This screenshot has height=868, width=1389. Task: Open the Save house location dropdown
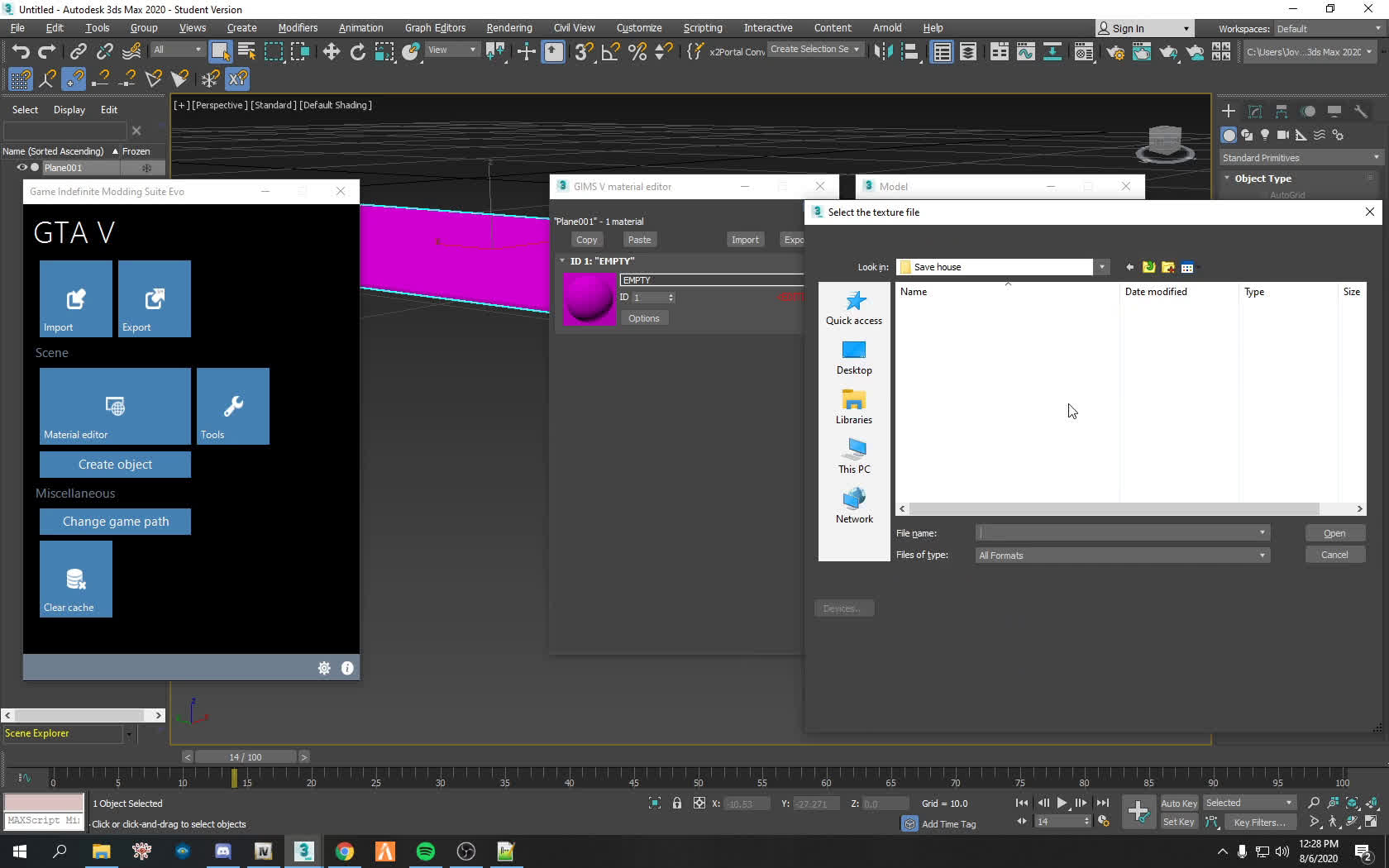pos(1102,266)
